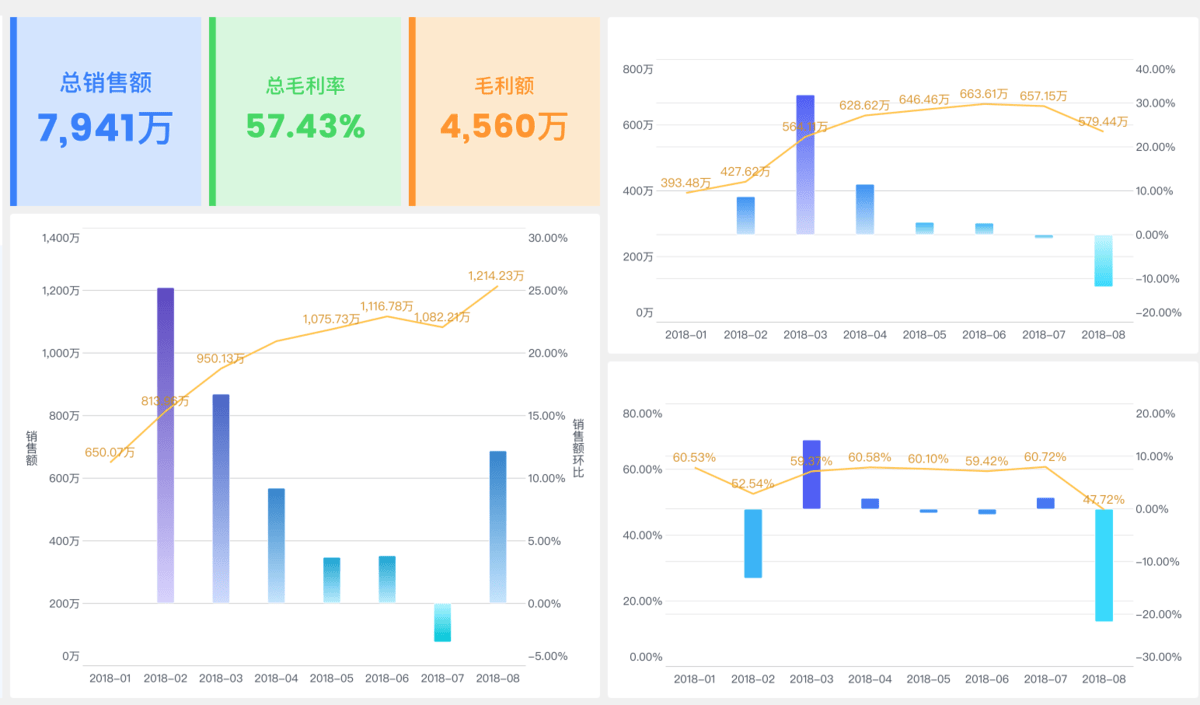Click the 579.44万 data label

pyautogui.click(x=1103, y=122)
